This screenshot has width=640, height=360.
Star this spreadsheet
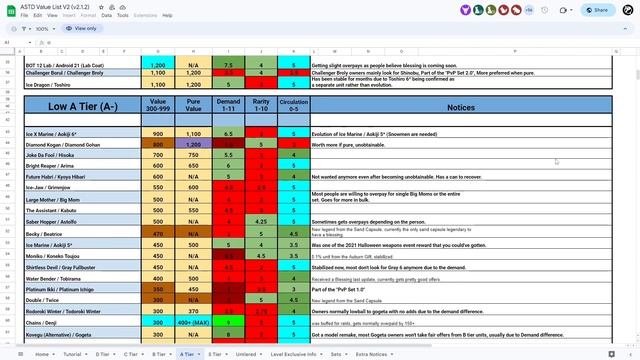101,7
